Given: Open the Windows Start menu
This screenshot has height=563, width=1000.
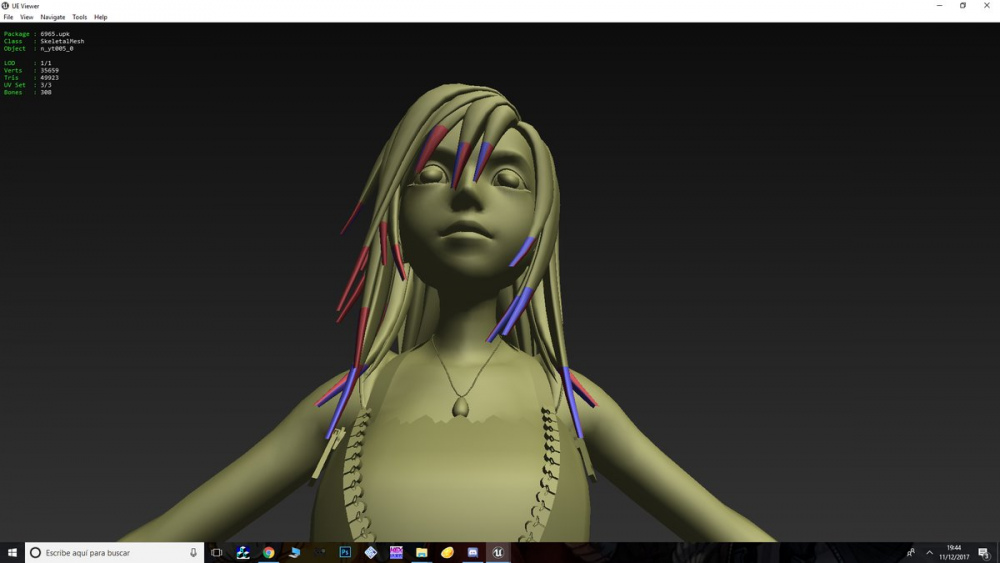Looking at the screenshot, I should pos(12,553).
